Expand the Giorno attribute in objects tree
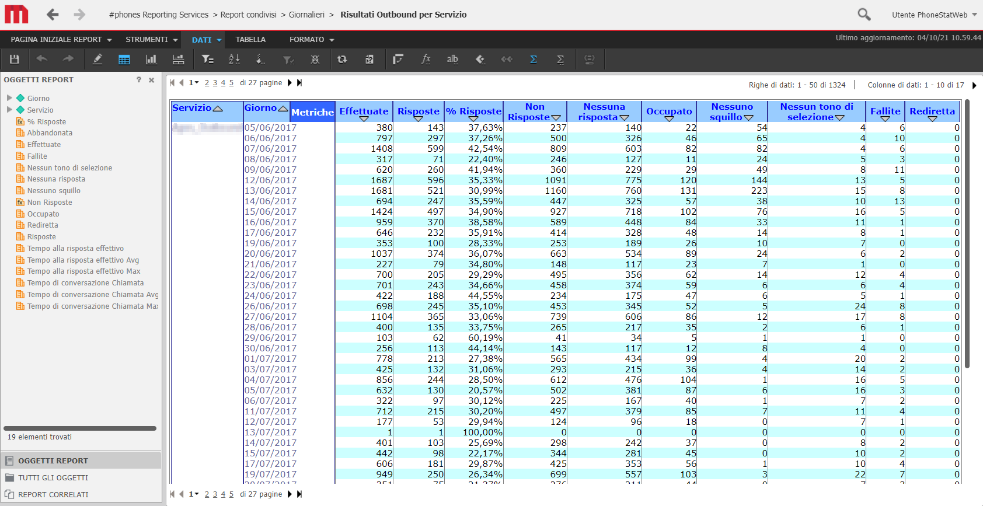 click(x=9, y=98)
